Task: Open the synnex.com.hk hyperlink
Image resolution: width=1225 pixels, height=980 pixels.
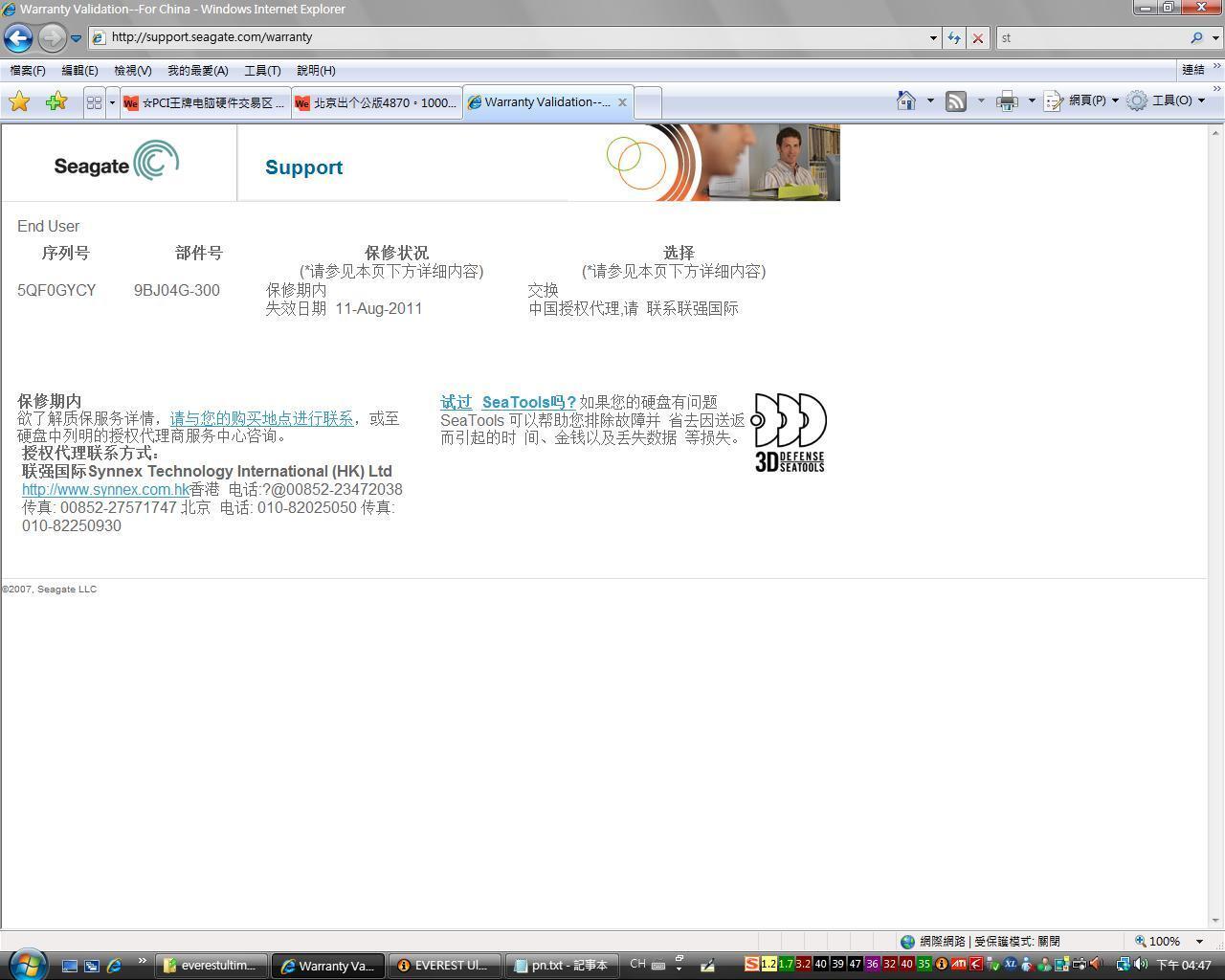Action: (105, 490)
